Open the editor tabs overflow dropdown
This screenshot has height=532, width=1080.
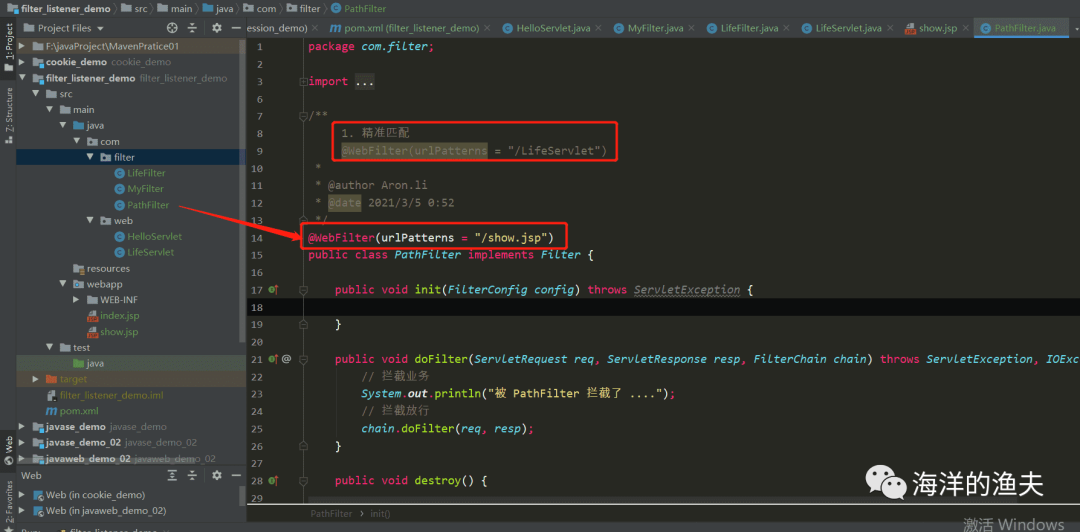tap(1076, 29)
